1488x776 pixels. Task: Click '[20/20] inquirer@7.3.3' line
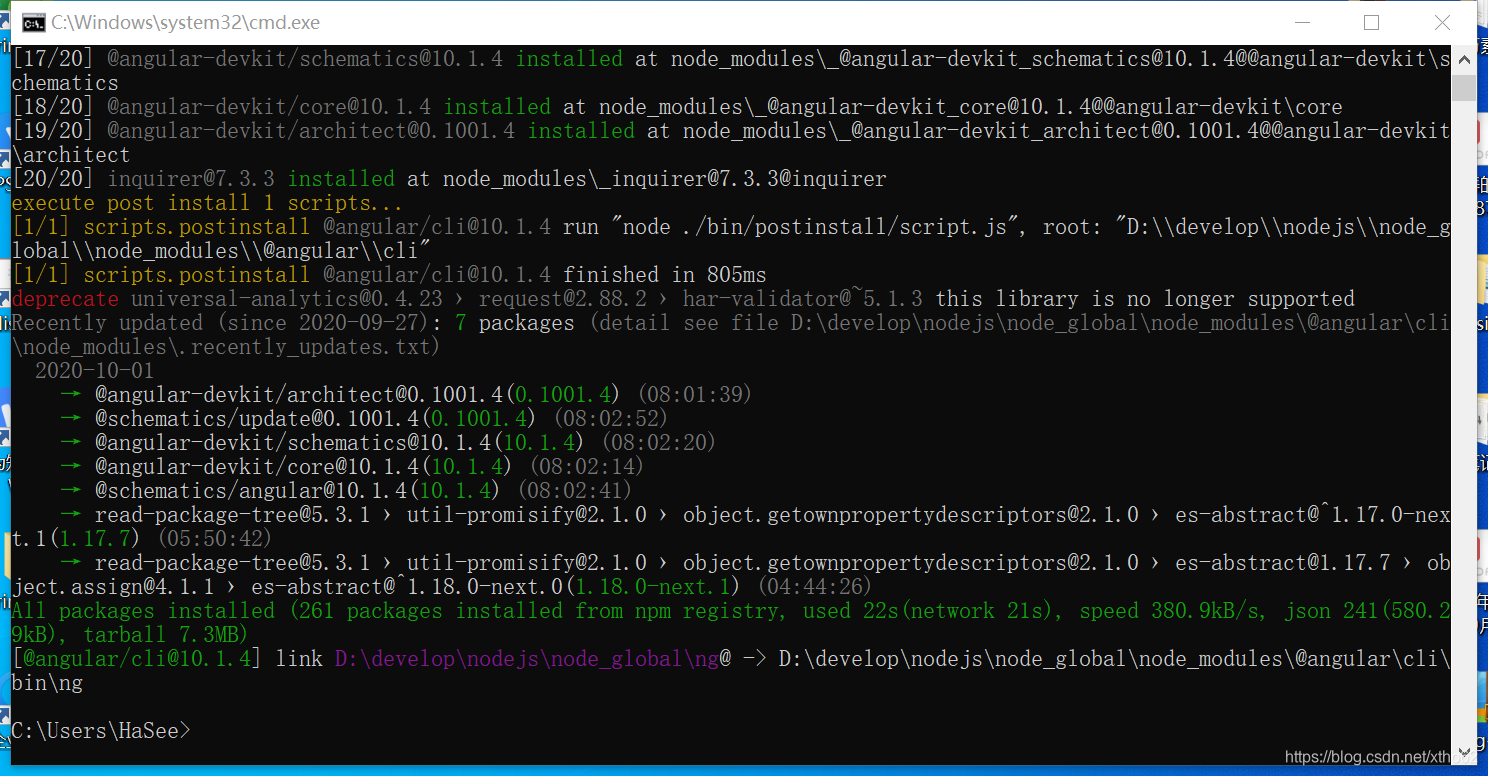pyautogui.click(x=449, y=179)
